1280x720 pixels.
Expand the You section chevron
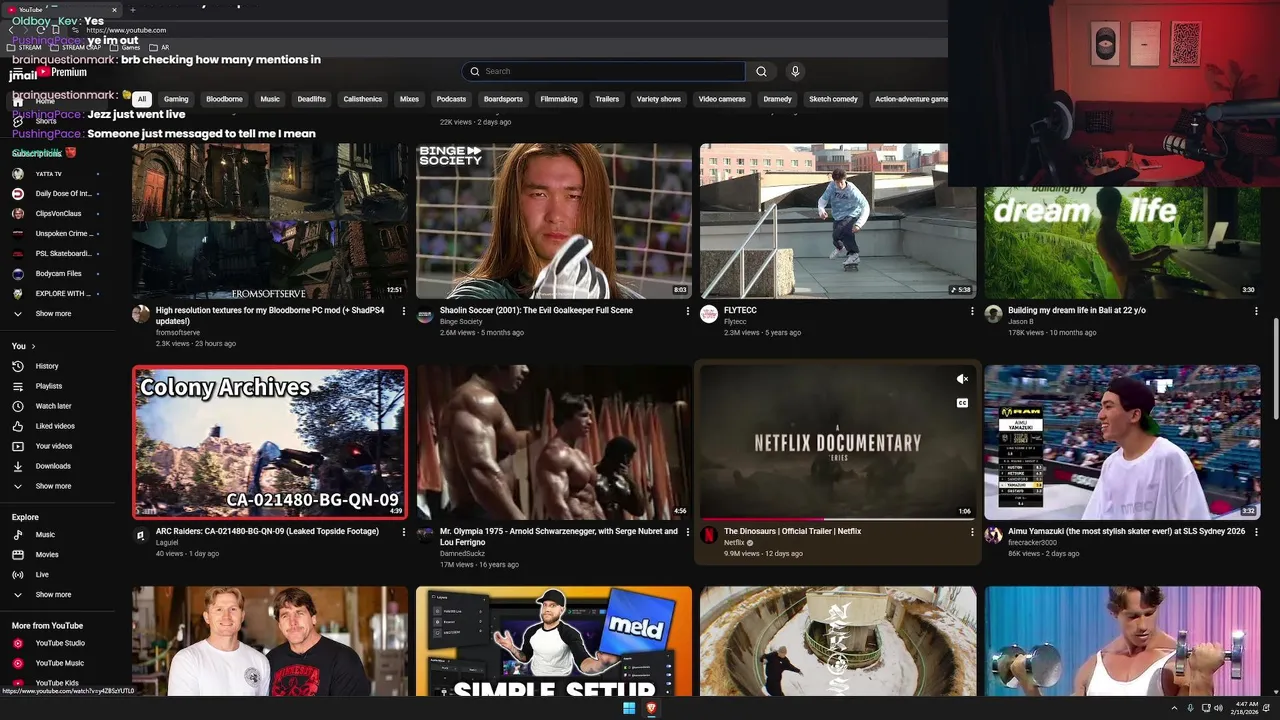tap(33, 346)
